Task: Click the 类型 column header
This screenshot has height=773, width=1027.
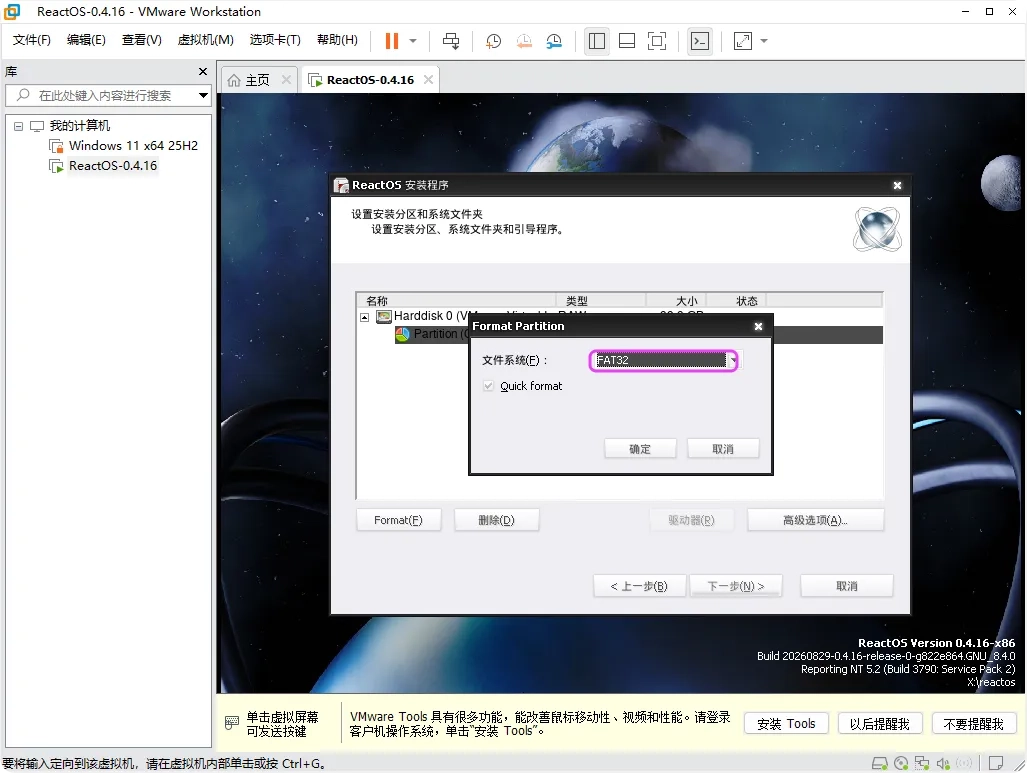Action: tap(601, 301)
